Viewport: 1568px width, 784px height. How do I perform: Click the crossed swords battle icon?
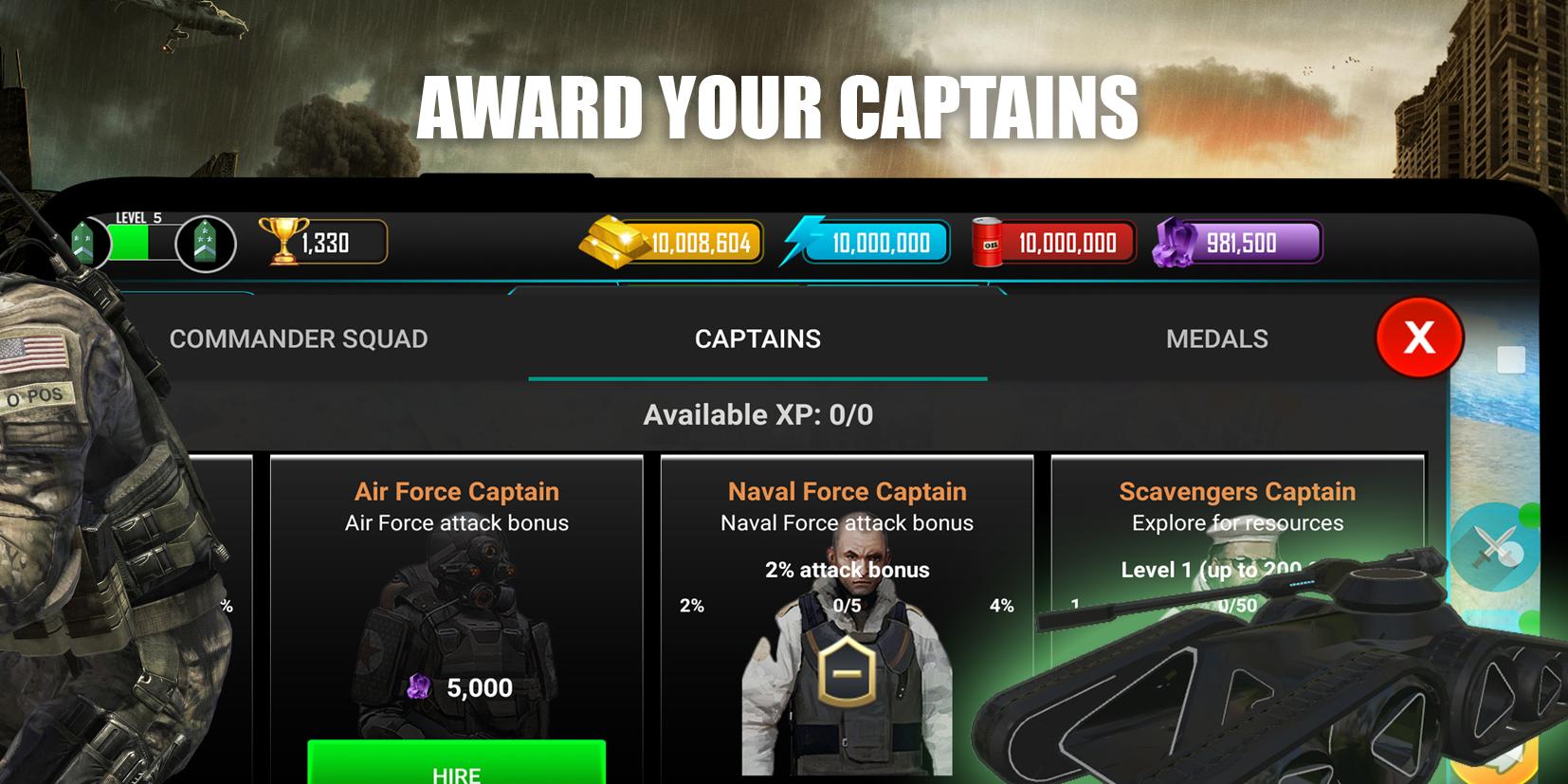1496,547
